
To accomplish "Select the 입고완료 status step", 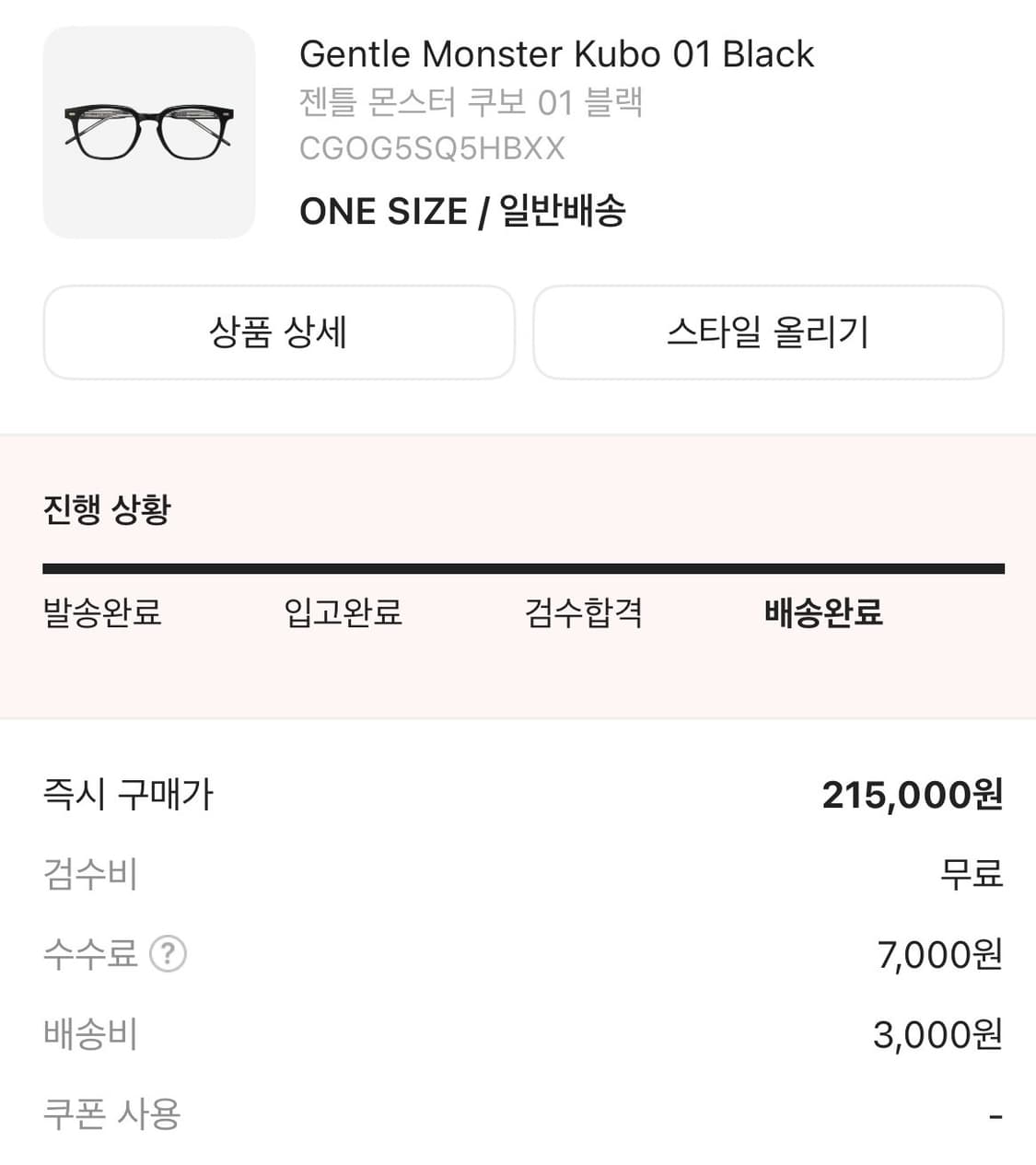I will tap(343, 612).
